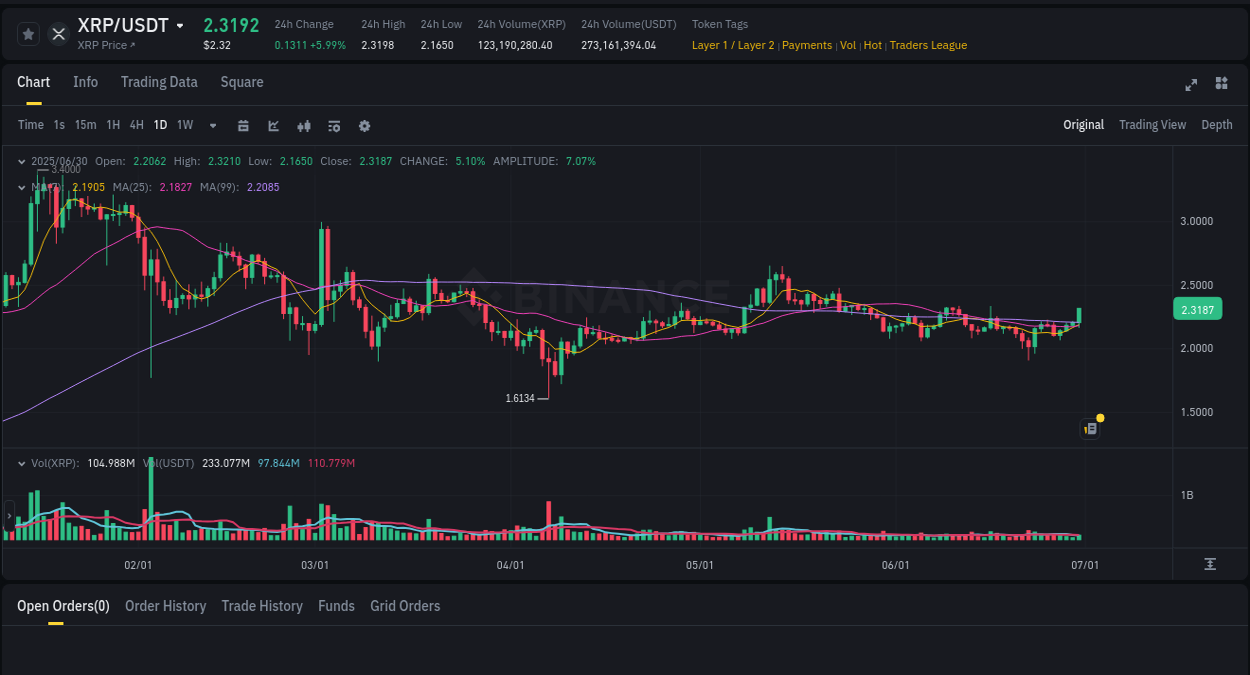
Task: Open the date range calendar icon
Action: coord(243,125)
